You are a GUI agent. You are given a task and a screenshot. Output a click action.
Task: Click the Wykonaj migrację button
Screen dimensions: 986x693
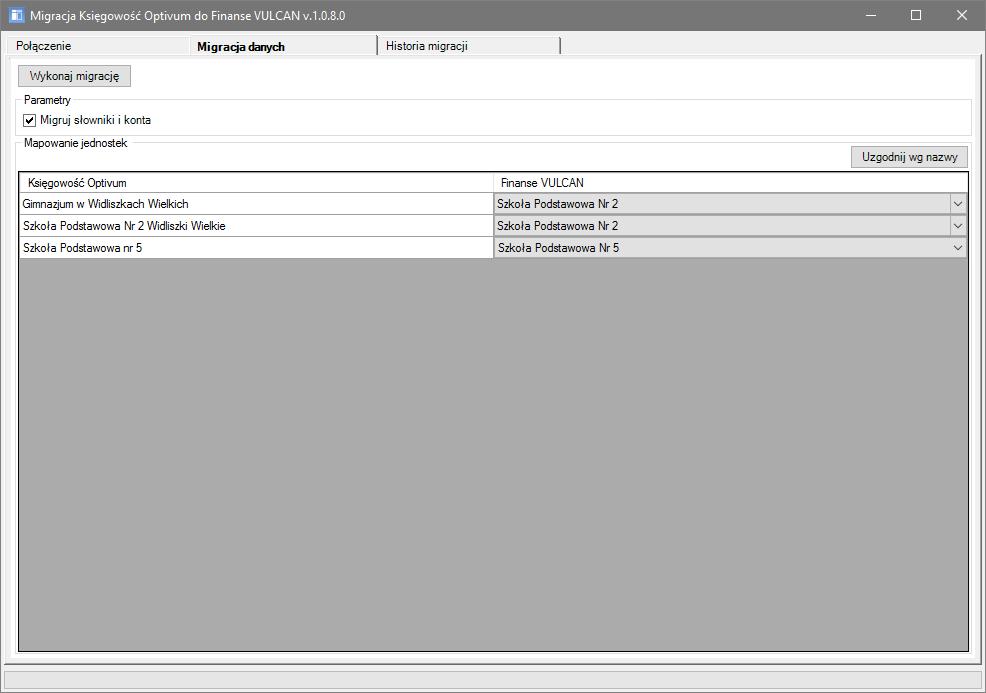click(x=74, y=76)
